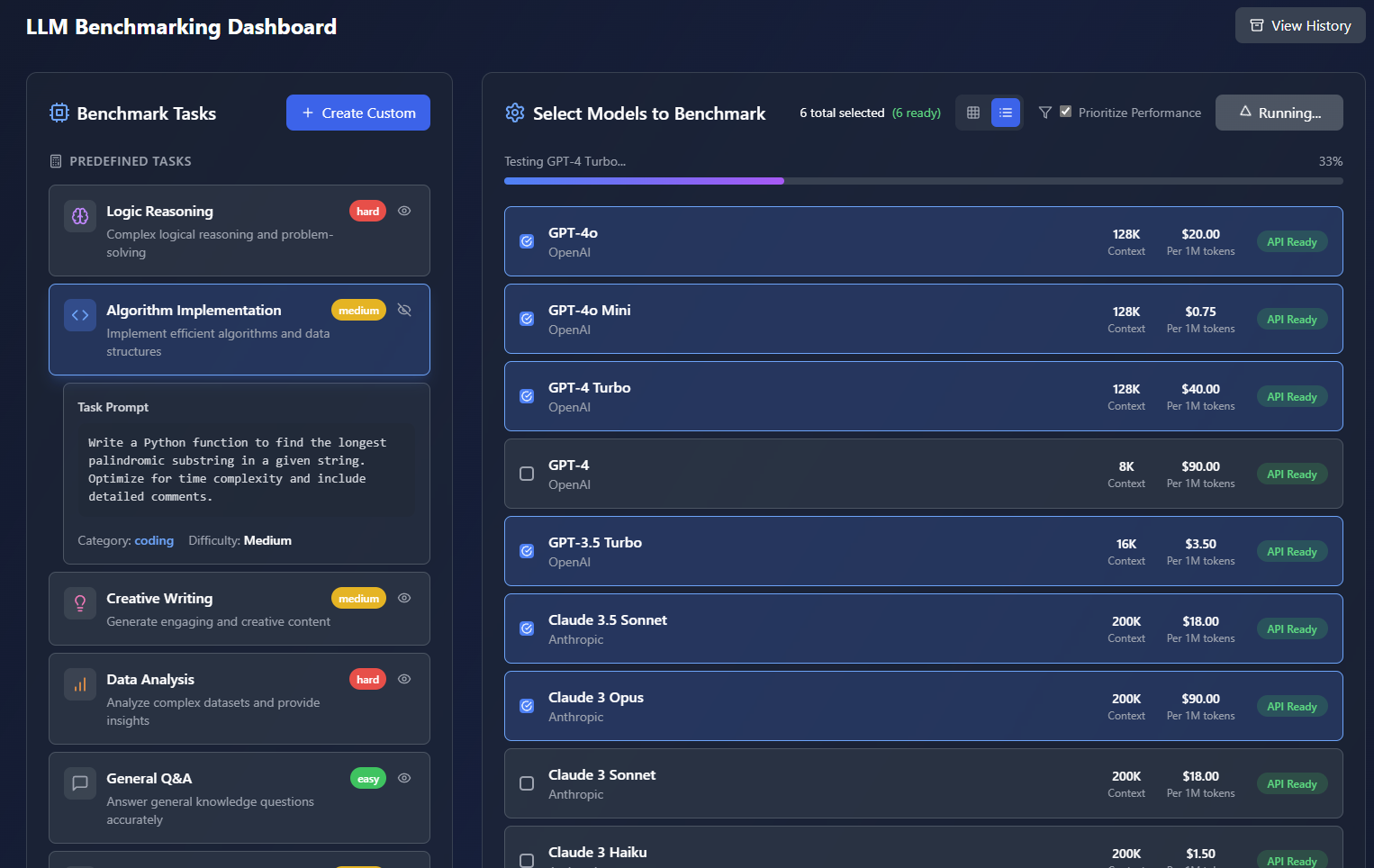Click the task prompt text box
This screenshot has height=868, width=1374.
point(247,470)
